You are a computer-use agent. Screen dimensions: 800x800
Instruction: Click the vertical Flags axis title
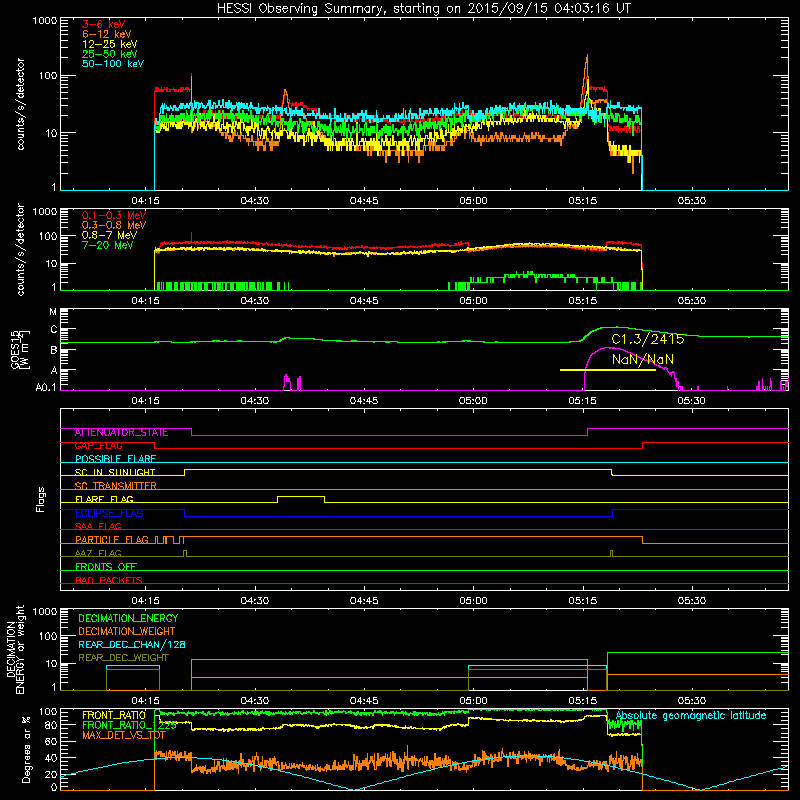[41, 499]
